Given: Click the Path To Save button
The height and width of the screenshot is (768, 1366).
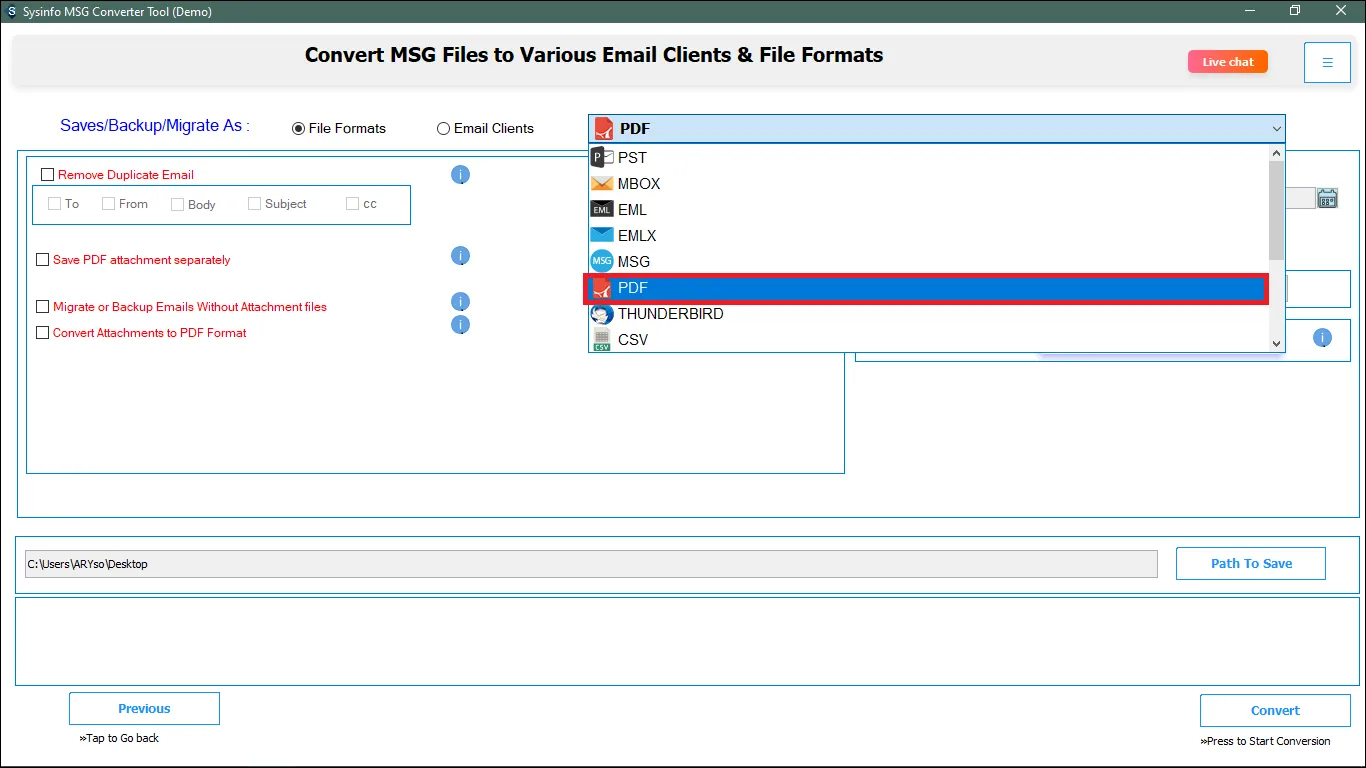Looking at the screenshot, I should coord(1251,564).
